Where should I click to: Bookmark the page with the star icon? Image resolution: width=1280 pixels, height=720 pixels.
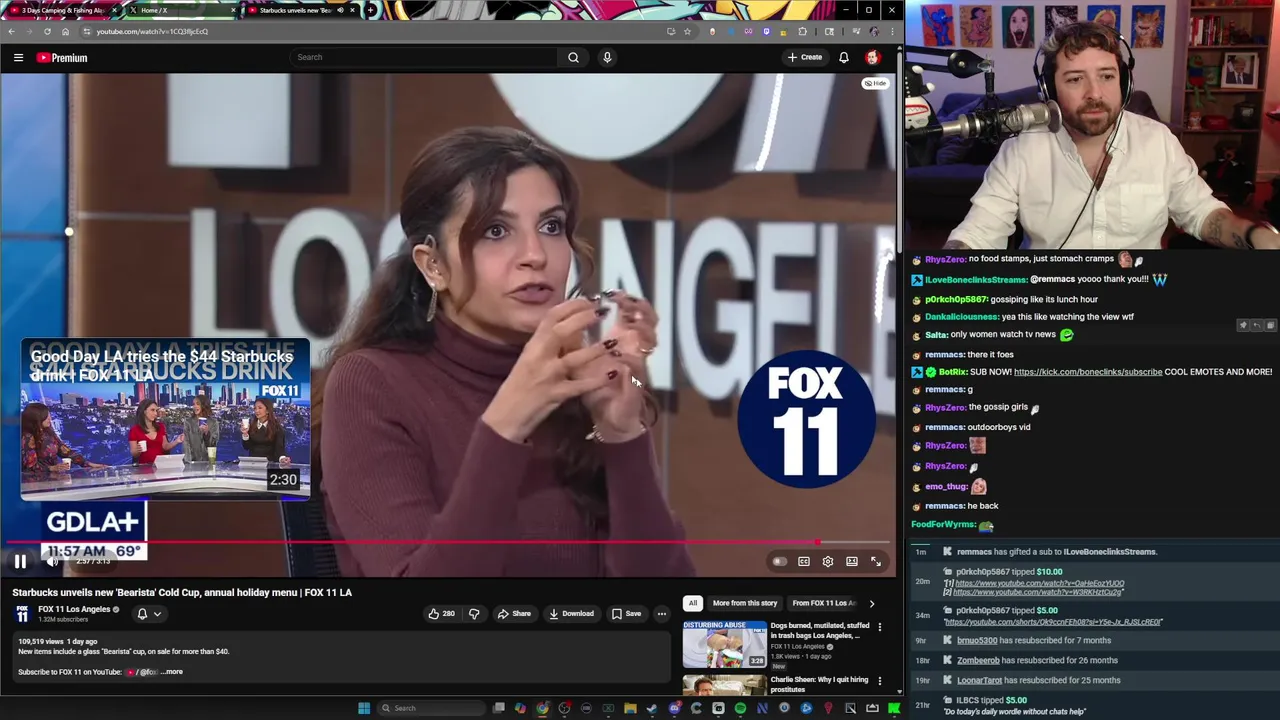[x=687, y=31]
